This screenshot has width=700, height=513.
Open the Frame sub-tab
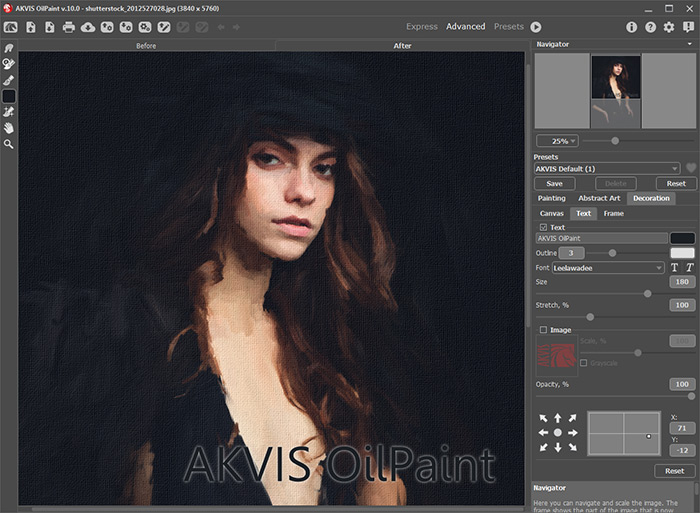coord(613,213)
